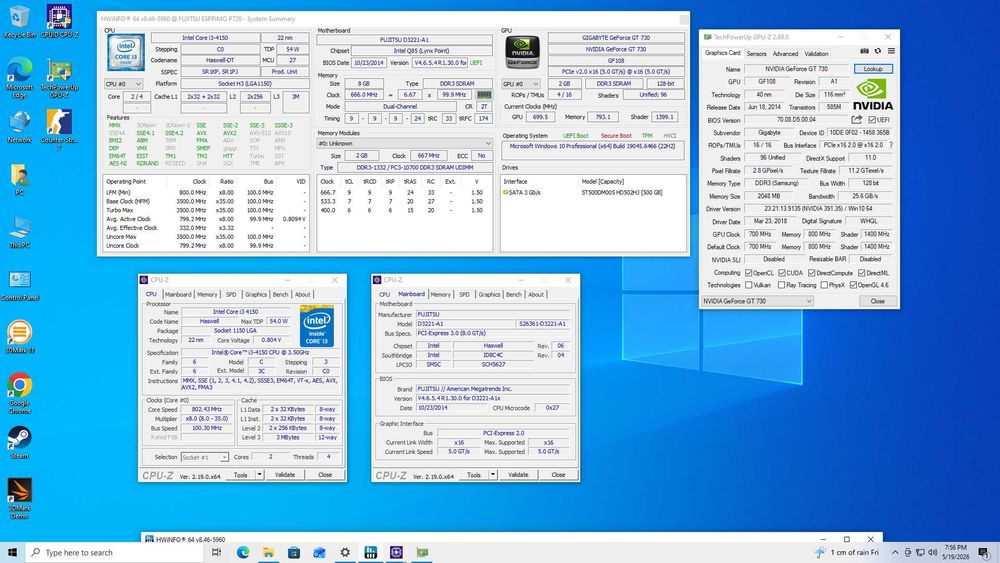Toggle the PhysX checkbox in GPU-Z
The height and width of the screenshot is (563, 1000).
tap(825, 285)
